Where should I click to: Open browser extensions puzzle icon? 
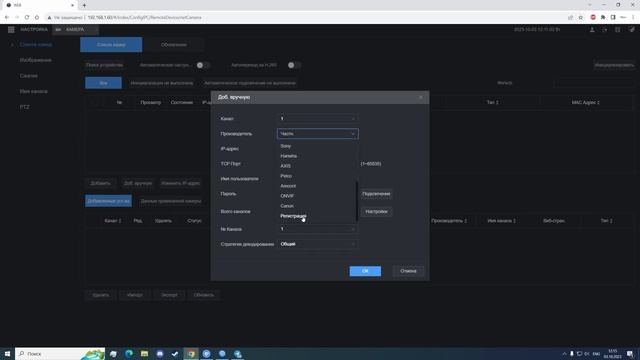click(603, 17)
